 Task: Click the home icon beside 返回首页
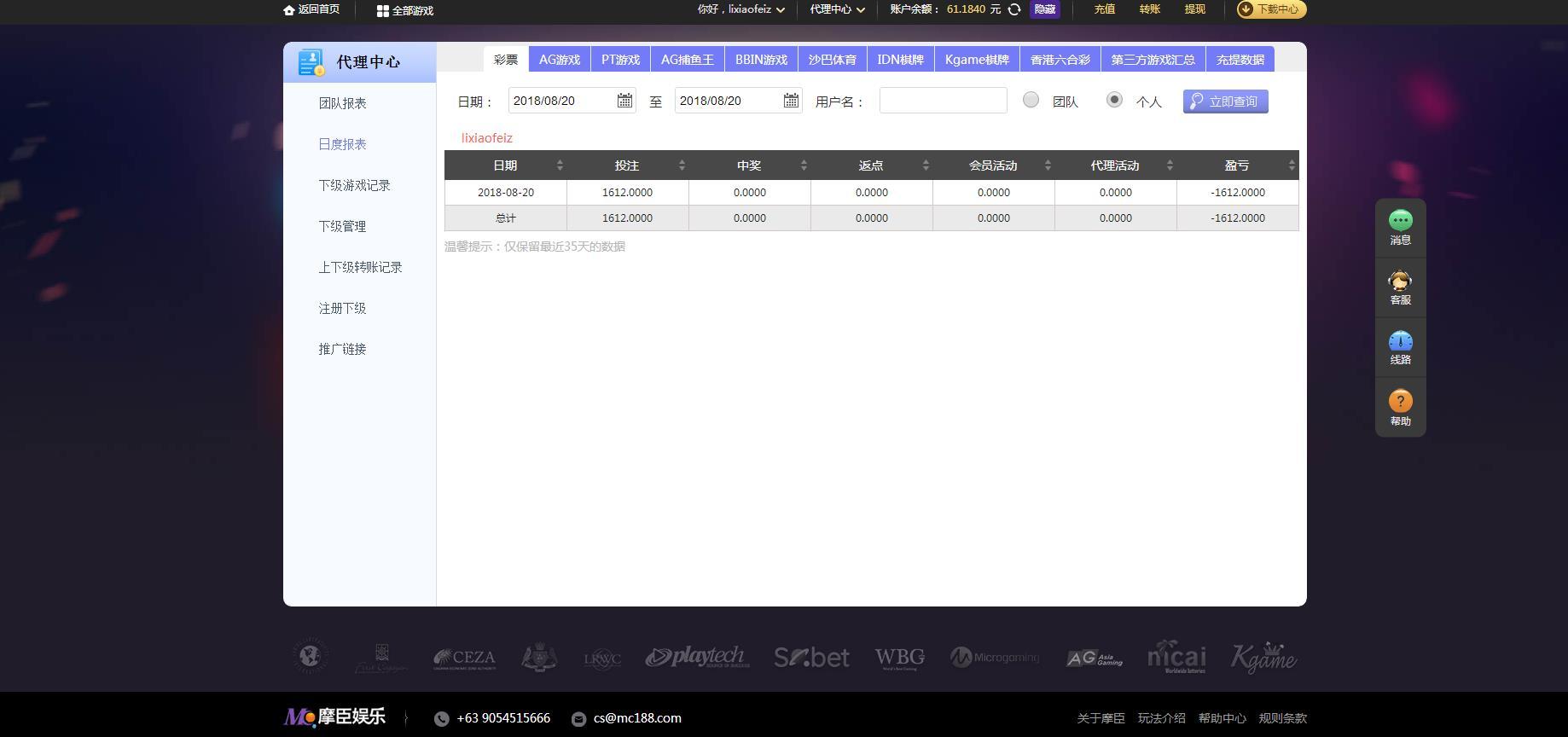[x=289, y=10]
